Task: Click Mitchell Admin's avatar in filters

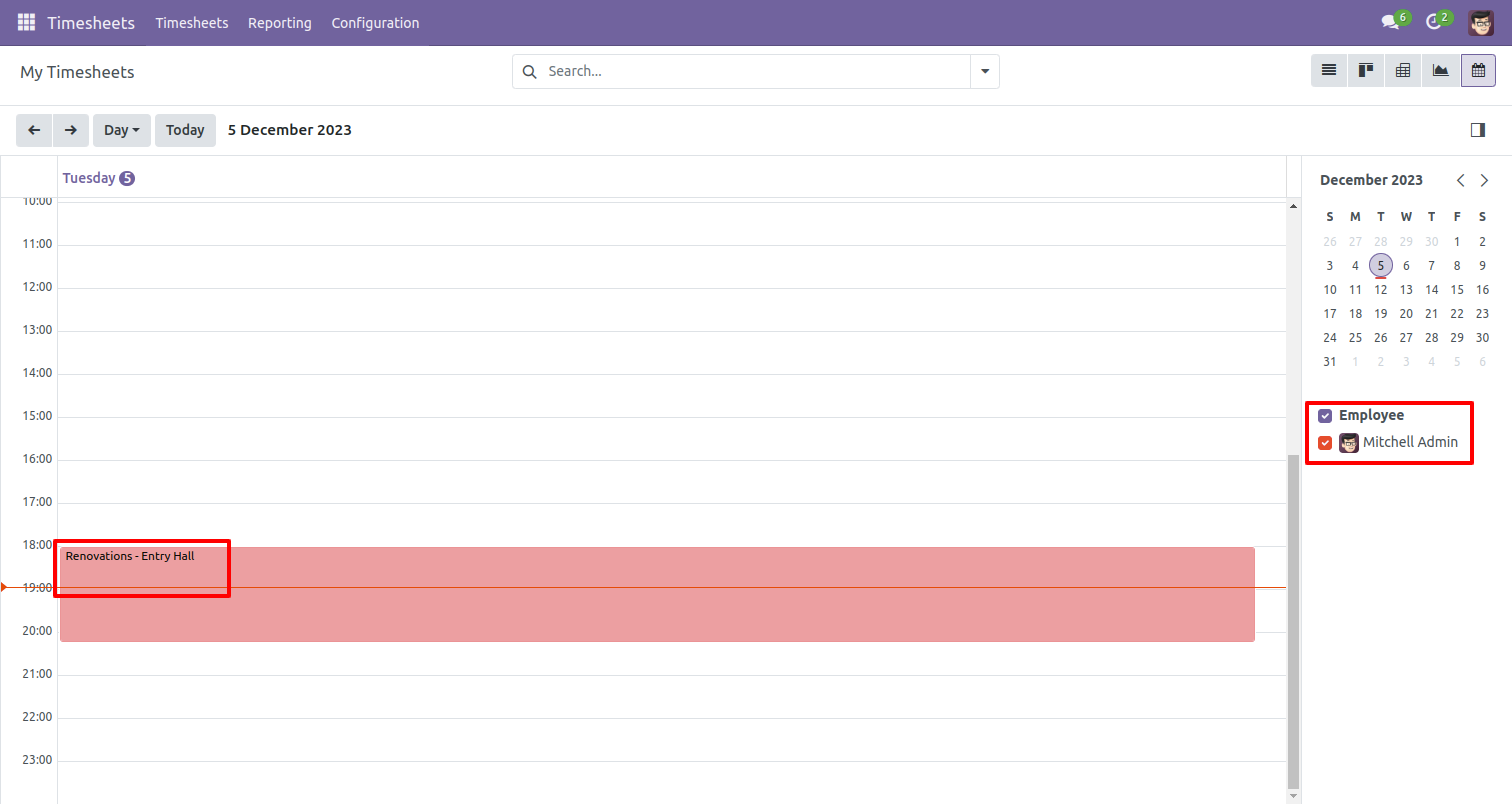Action: point(1349,442)
